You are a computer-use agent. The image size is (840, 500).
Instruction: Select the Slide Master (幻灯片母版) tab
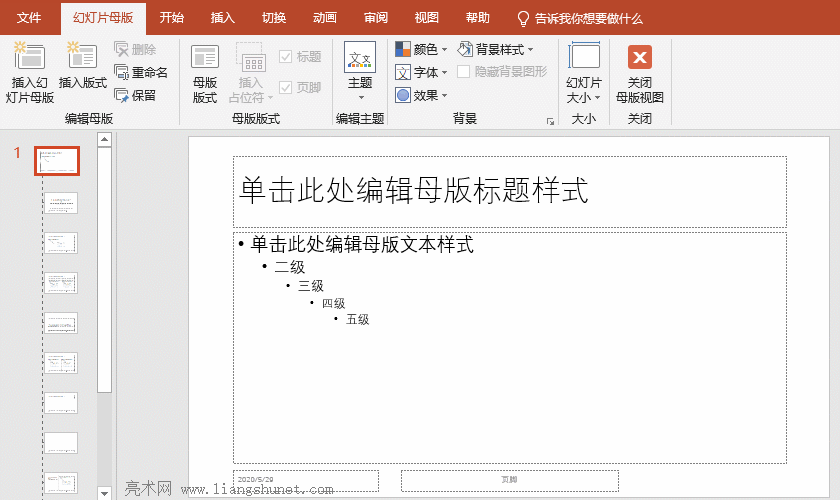(x=103, y=18)
